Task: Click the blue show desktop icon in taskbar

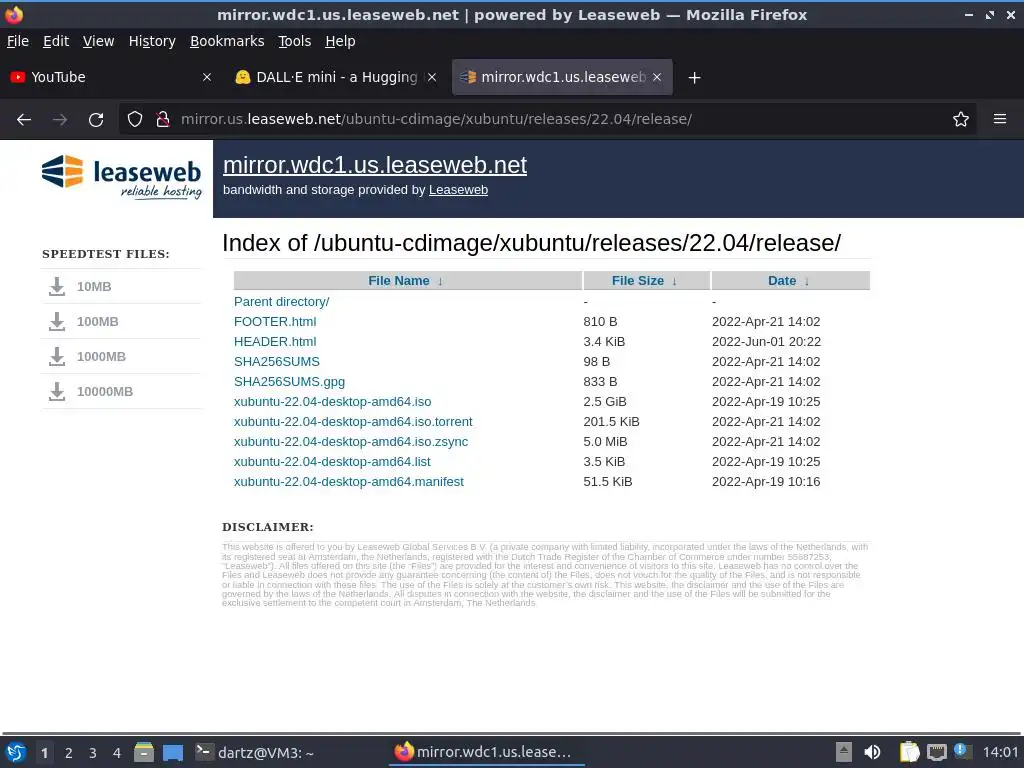Action: (x=173, y=753)
